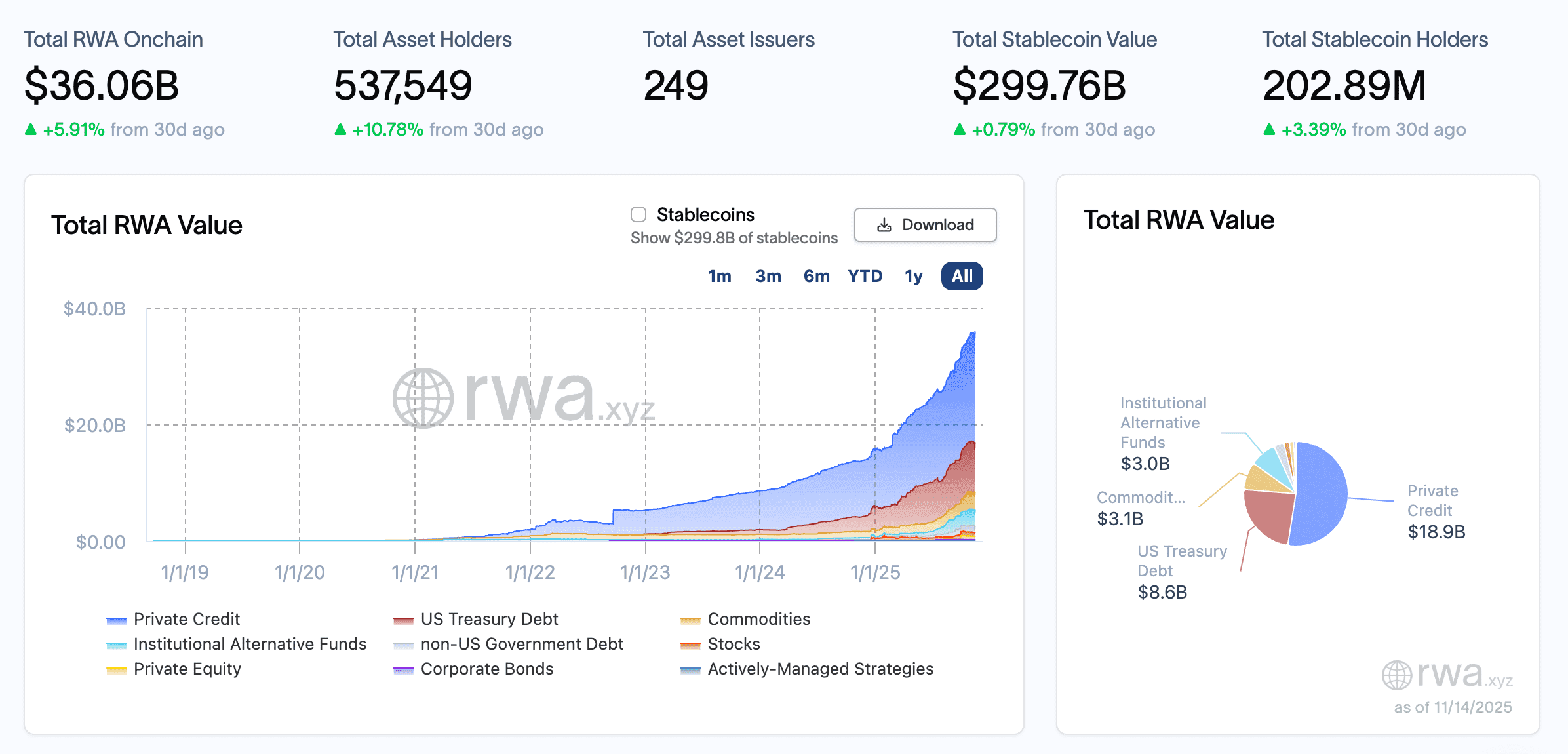This screenshot has width=1568, height=754.
Task: Toggle Commodities series in legend
Action: click(758, 619)
